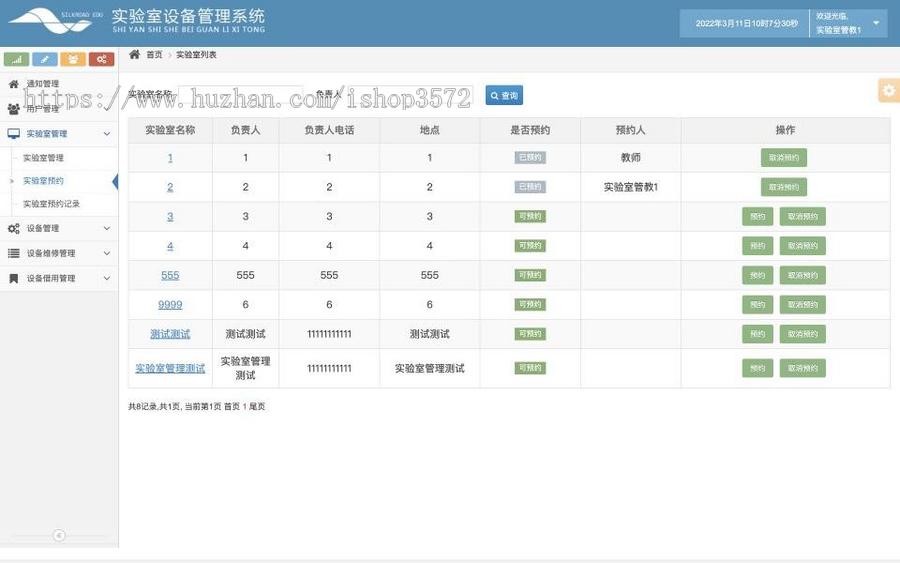Click the 操作 column header
The width and height of the screenshot is (900, 563).
coord(785,130)
